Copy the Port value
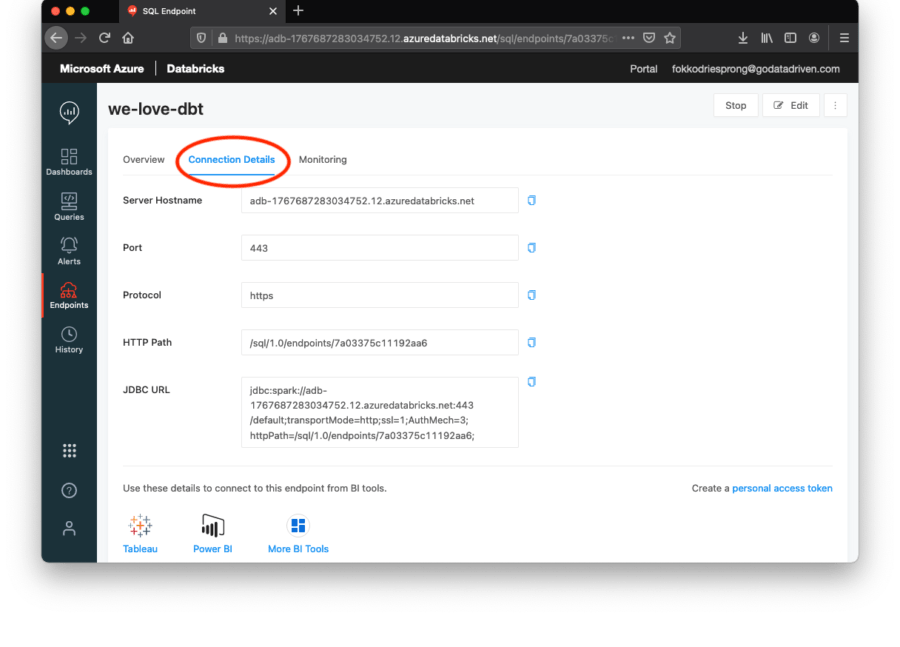Screen dimensions: 900x647 (x=532, y=248)
